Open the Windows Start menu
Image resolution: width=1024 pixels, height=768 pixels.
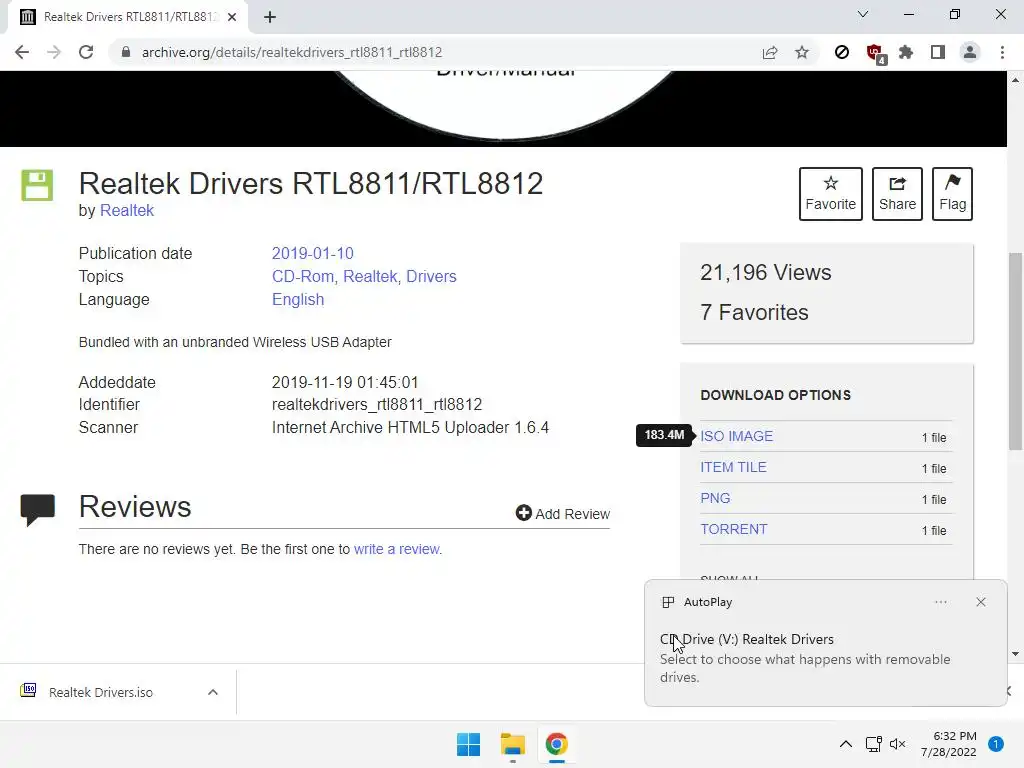pos(468,744)
